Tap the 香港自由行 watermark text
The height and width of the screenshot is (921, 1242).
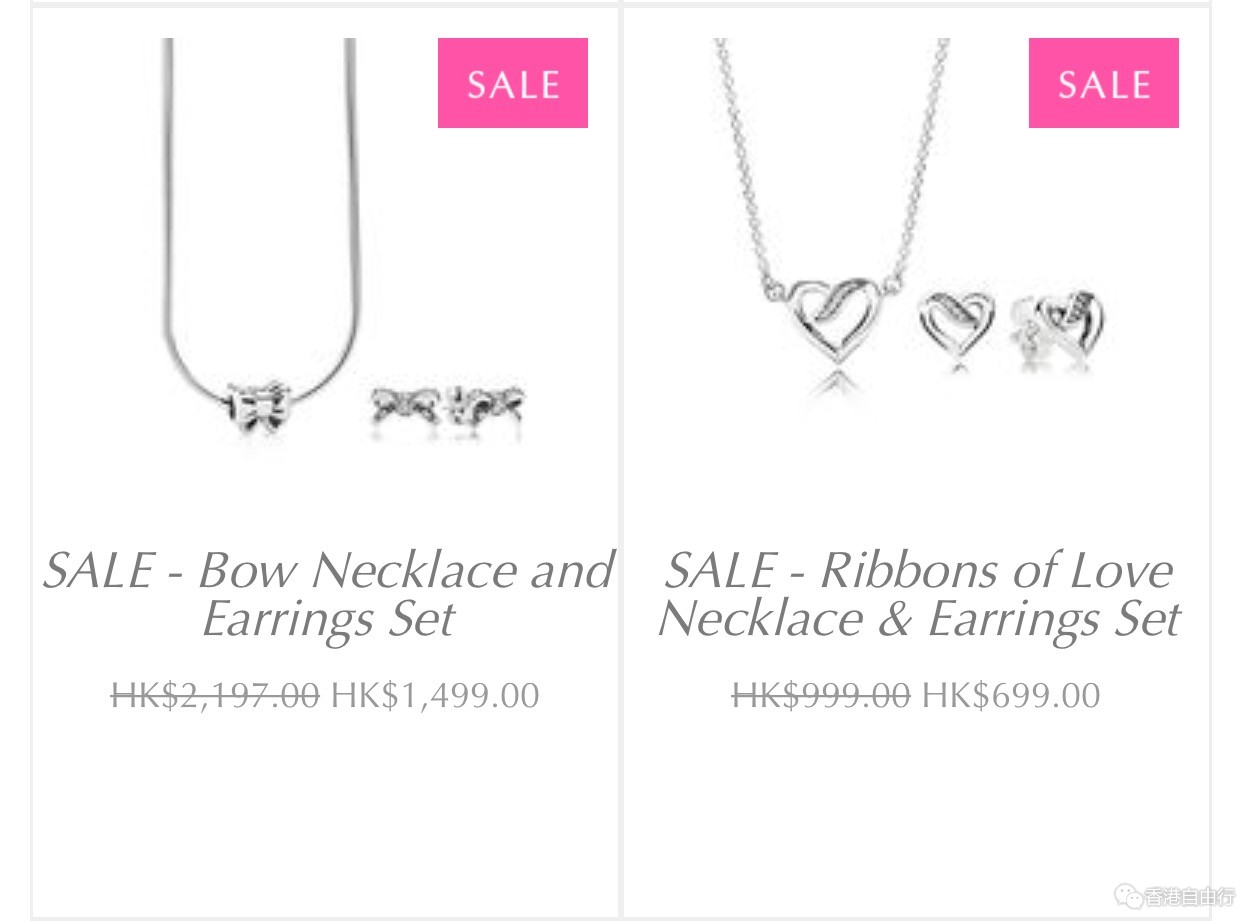(1190, 897)
